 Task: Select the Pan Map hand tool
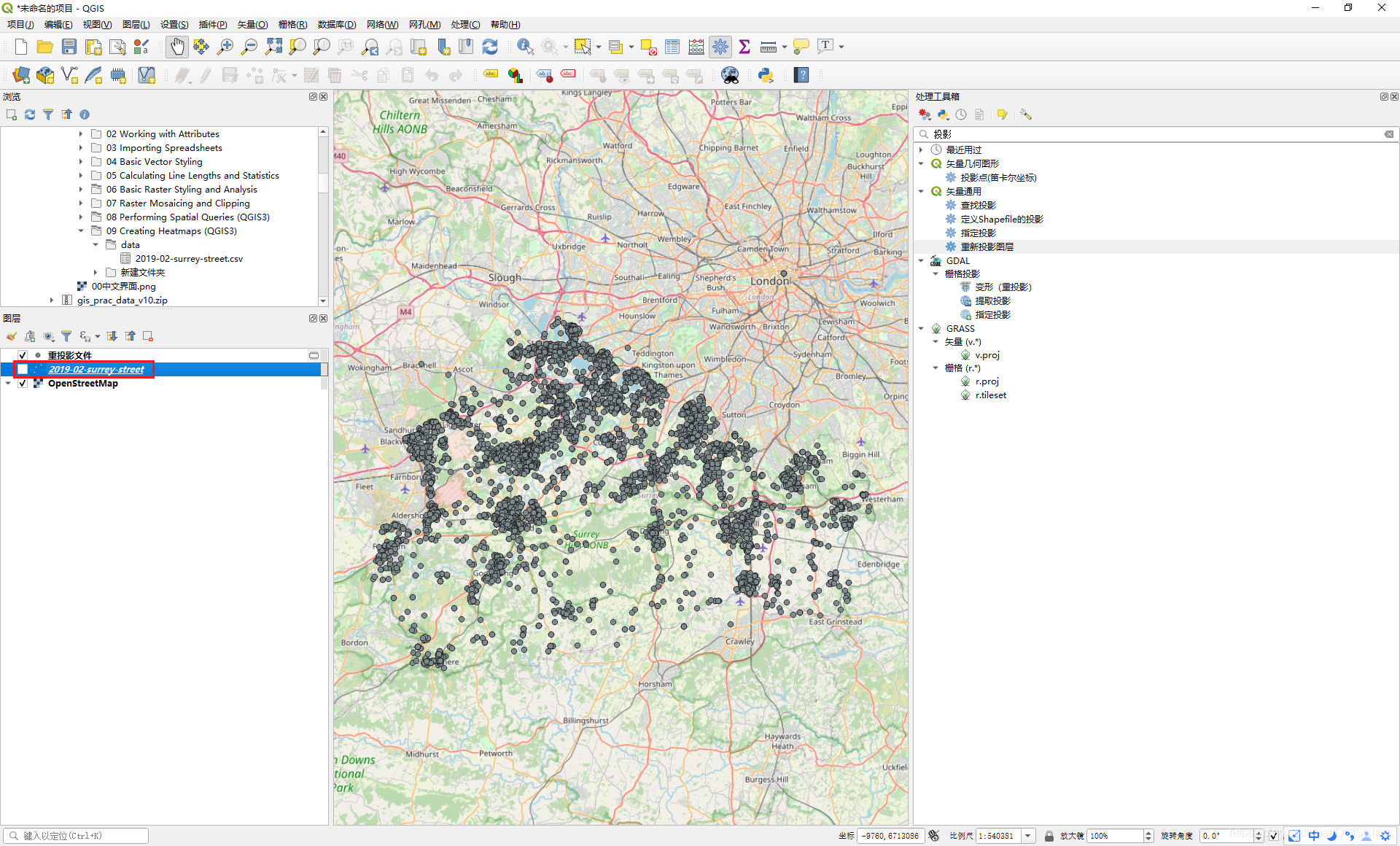click(x=176, y=47)
